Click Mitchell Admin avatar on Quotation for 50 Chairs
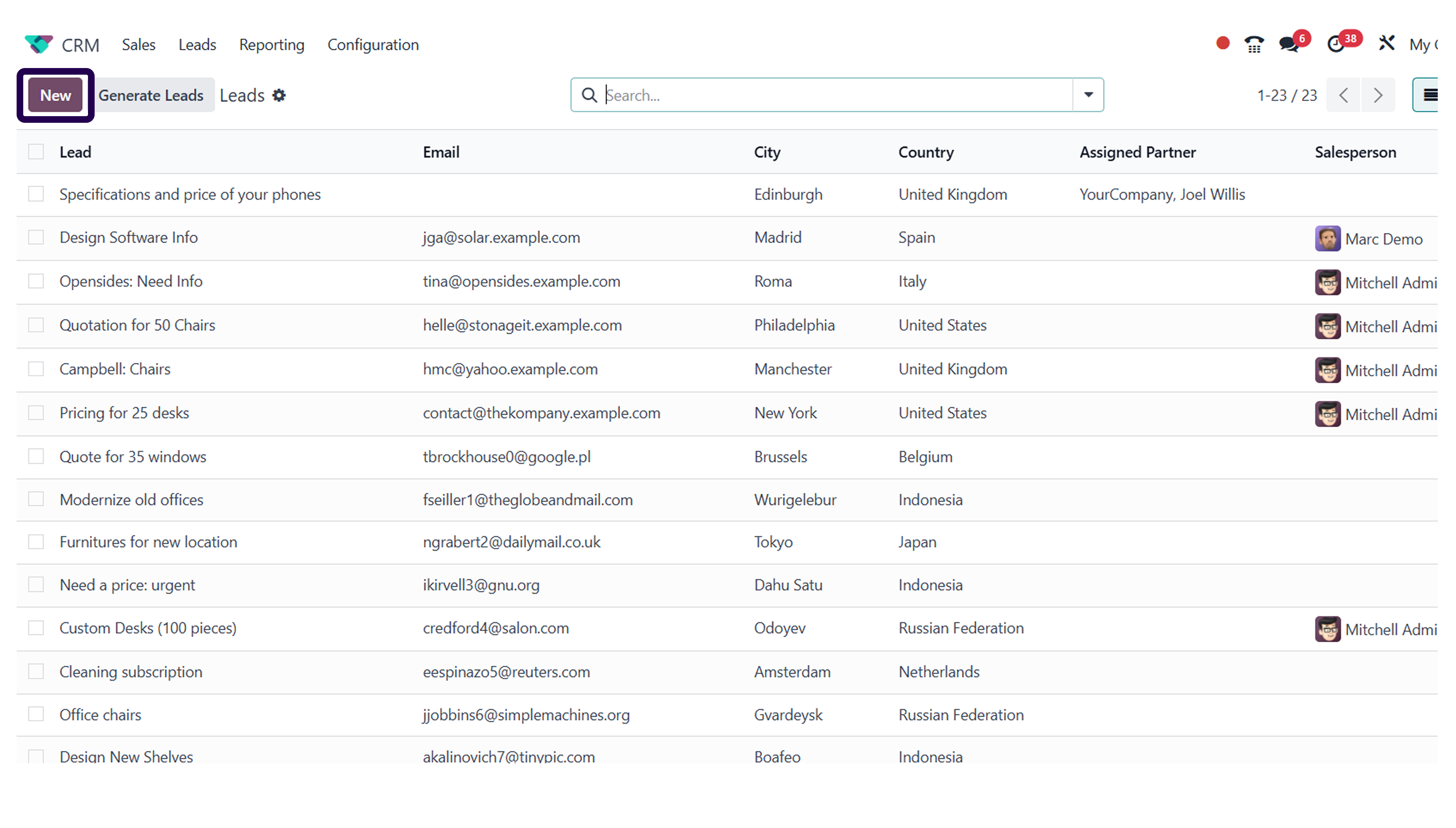This screenshot has height=828, width=1456. [x=1327, y=326]
